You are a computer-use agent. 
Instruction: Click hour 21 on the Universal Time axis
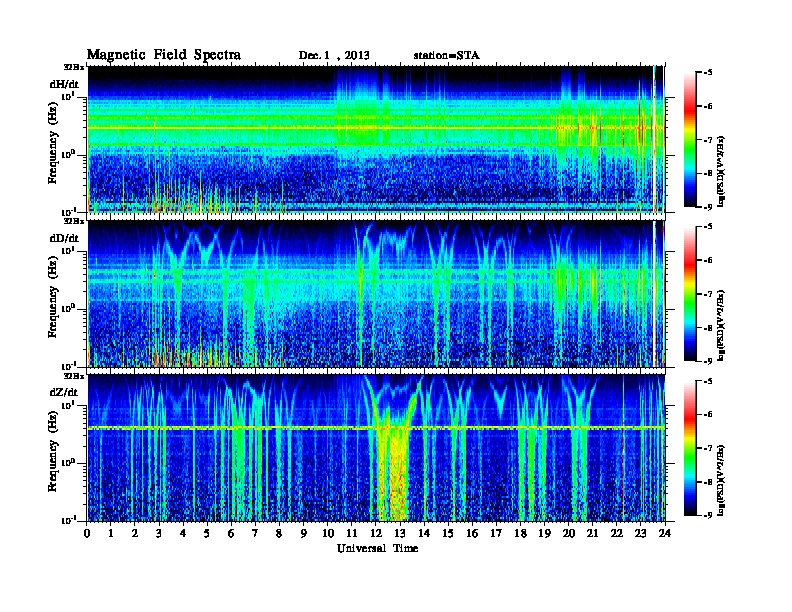click(x=592, y=533)
